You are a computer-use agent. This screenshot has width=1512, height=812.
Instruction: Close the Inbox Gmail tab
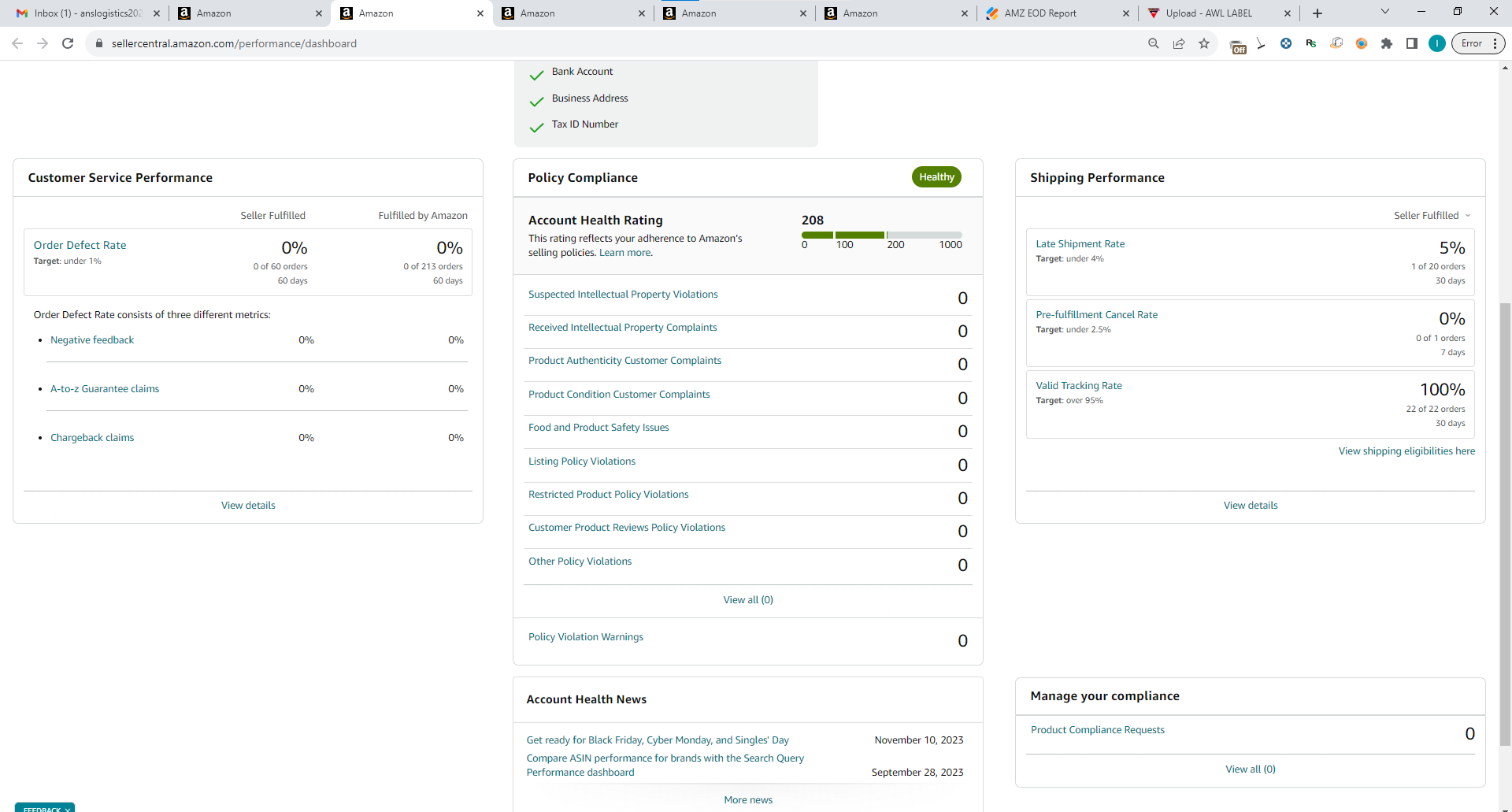[x=157, y=13]
